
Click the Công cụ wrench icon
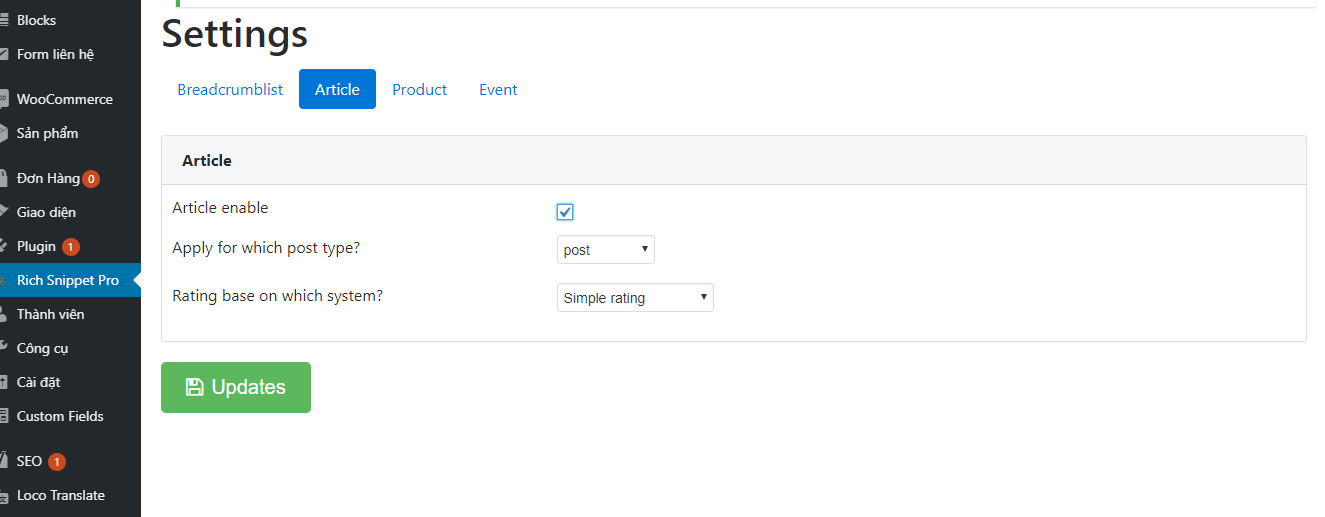pos(4,348)
